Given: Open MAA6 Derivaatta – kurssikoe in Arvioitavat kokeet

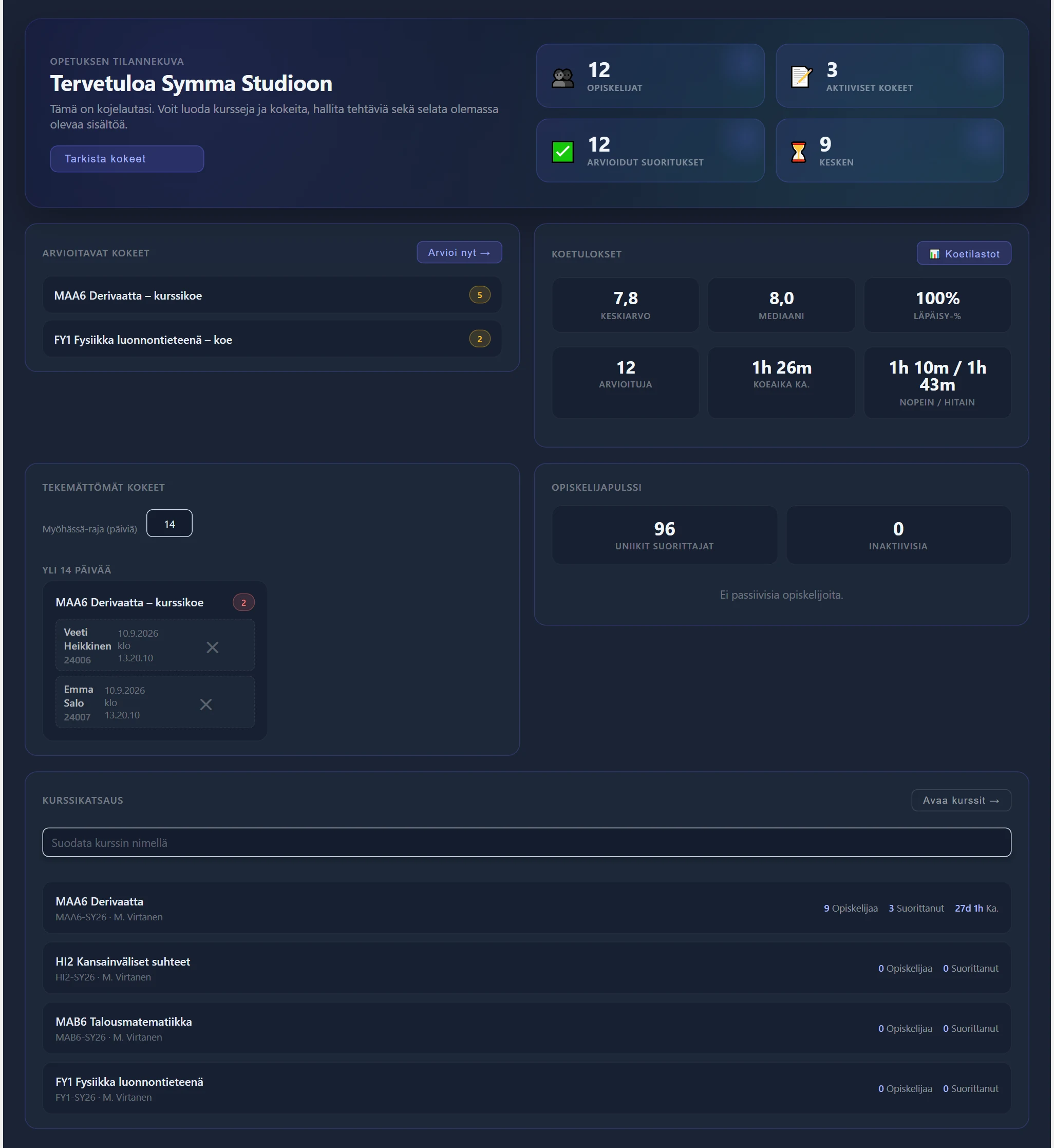Looking at the screenshot, I should point(272,295).
